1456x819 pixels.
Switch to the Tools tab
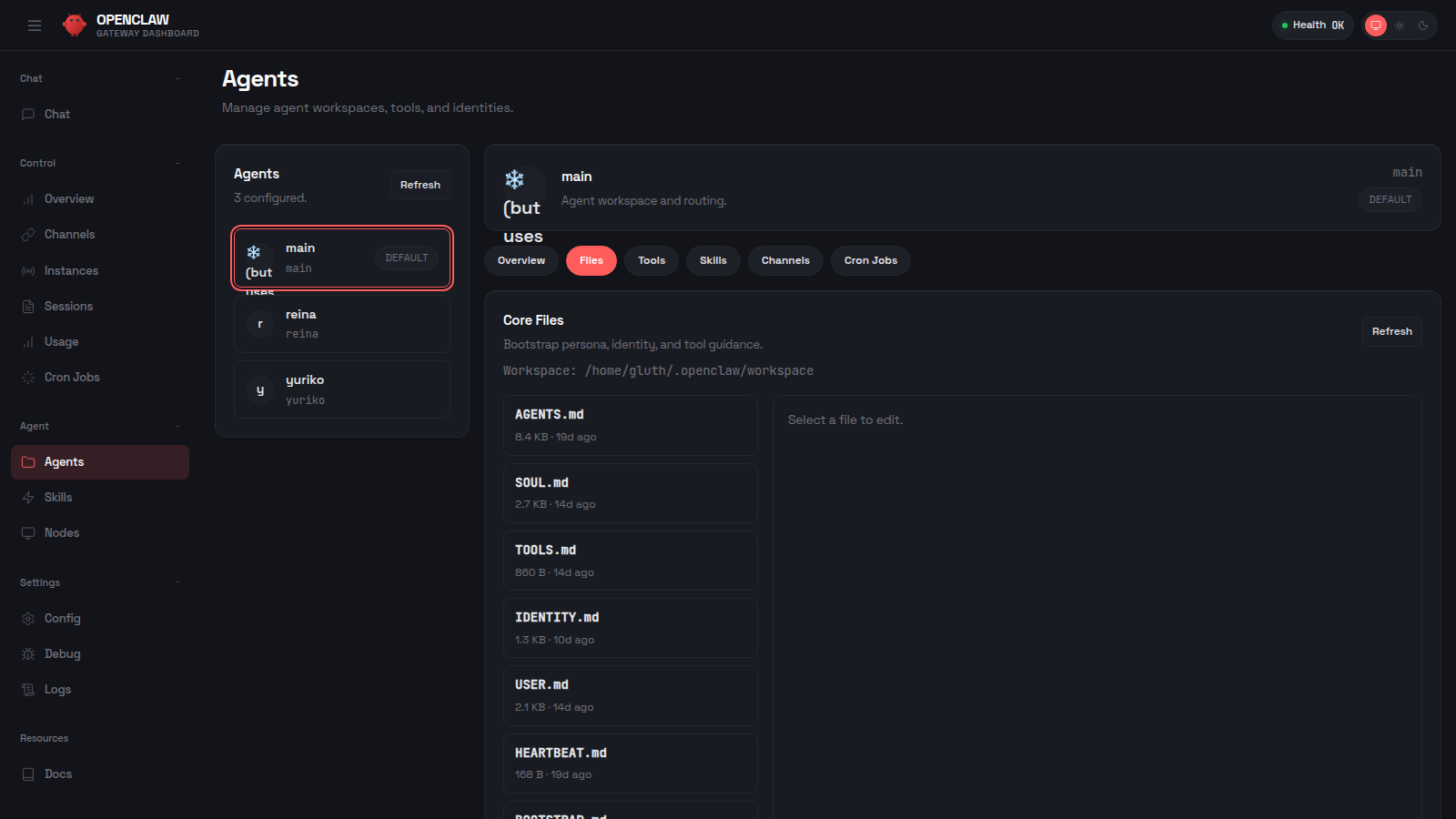point(651,260)
